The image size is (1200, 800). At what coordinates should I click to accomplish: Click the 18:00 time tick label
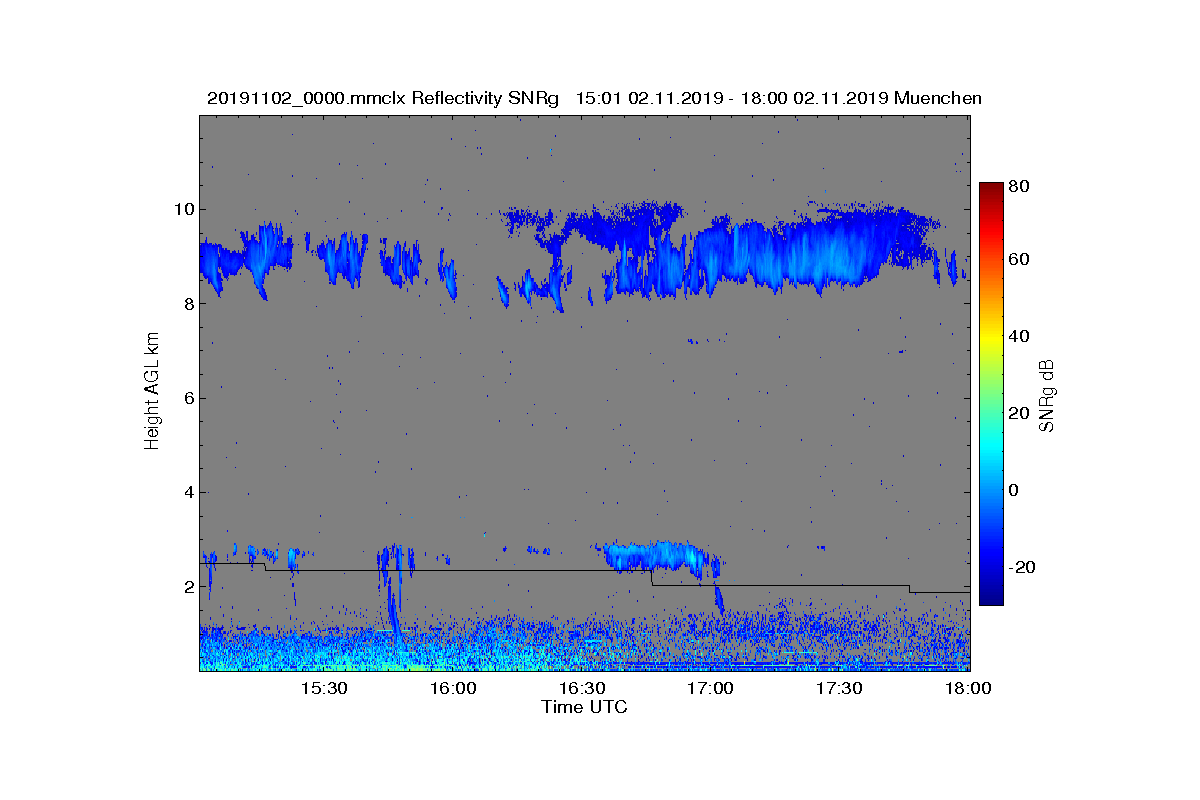pyautogui.click(x=968, y=689)
